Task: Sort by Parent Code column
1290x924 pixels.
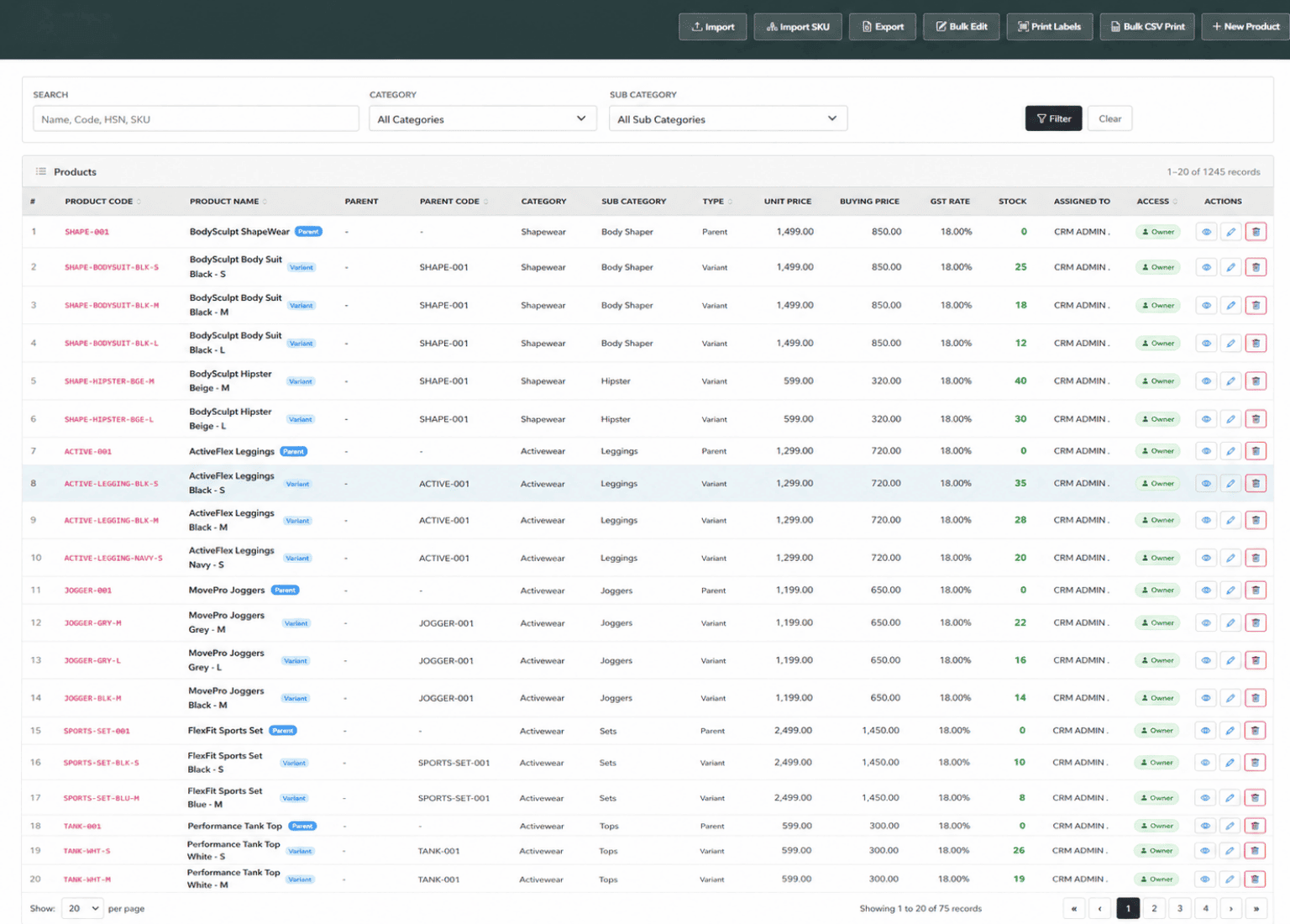Action: click(454, 202)
